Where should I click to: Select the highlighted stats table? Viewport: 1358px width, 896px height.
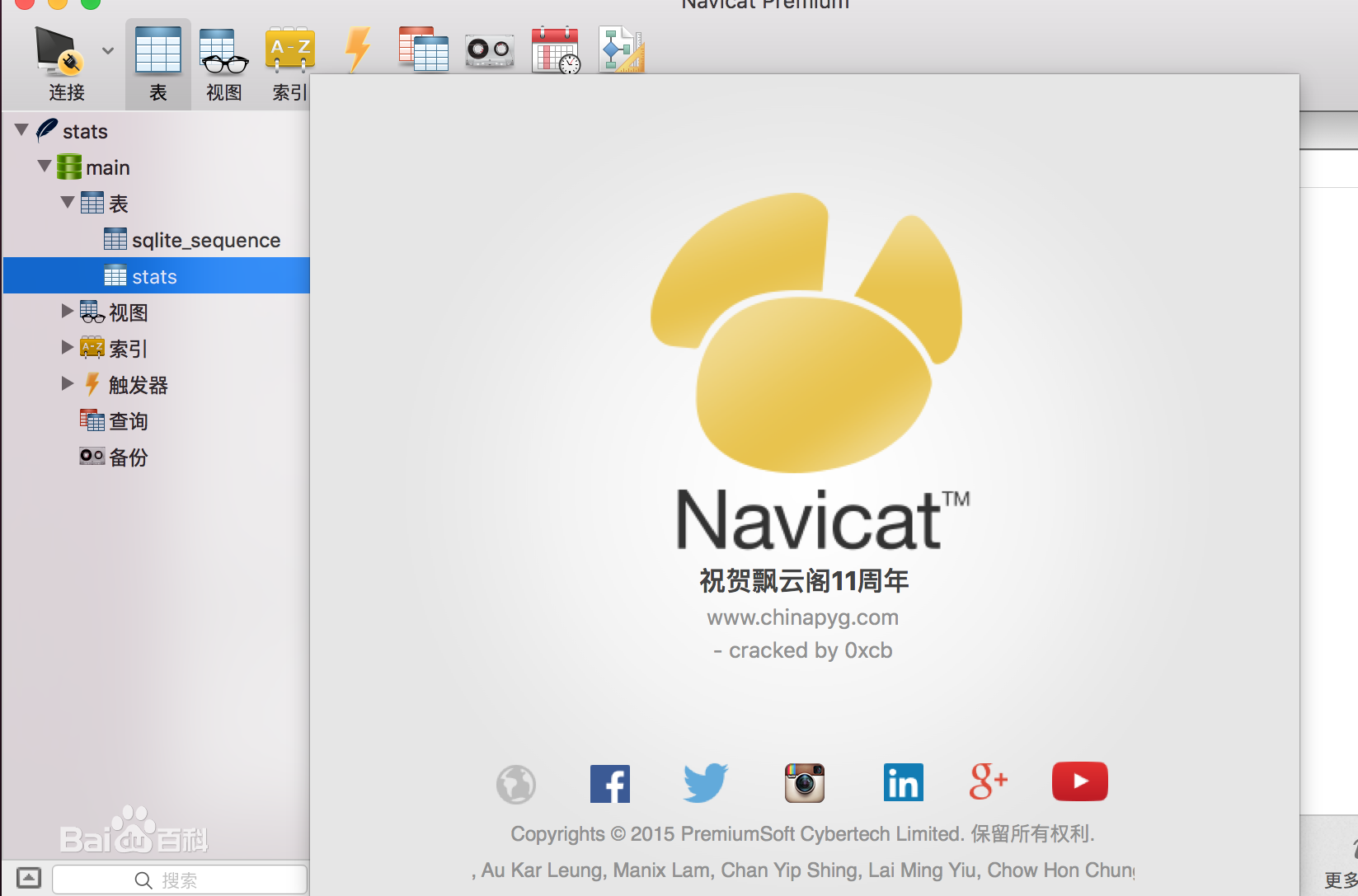157,275
